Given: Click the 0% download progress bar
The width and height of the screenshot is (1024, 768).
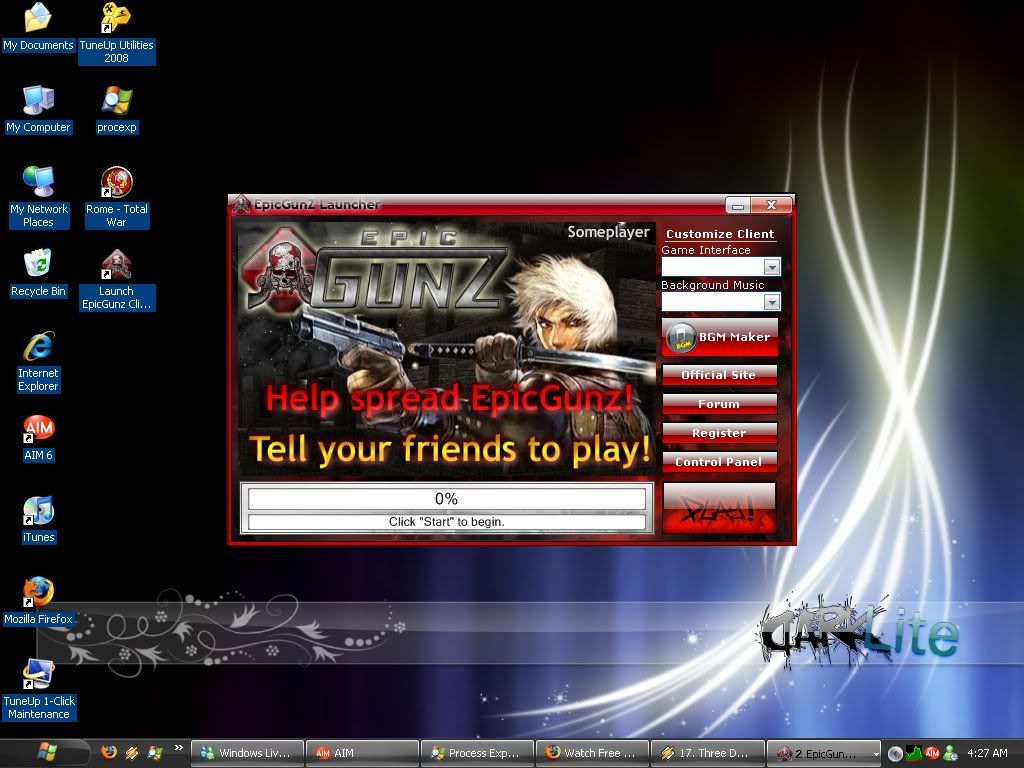Looking at the screenshot, I should tap(446, 498).
